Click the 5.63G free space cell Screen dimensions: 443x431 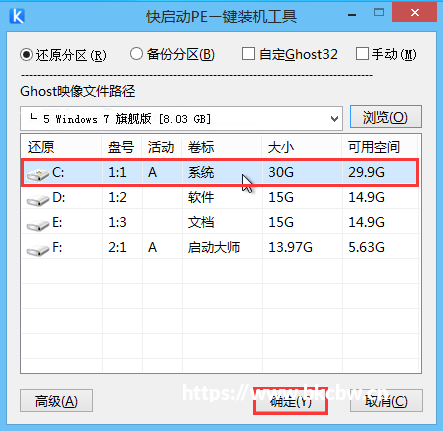coord(366,248)
